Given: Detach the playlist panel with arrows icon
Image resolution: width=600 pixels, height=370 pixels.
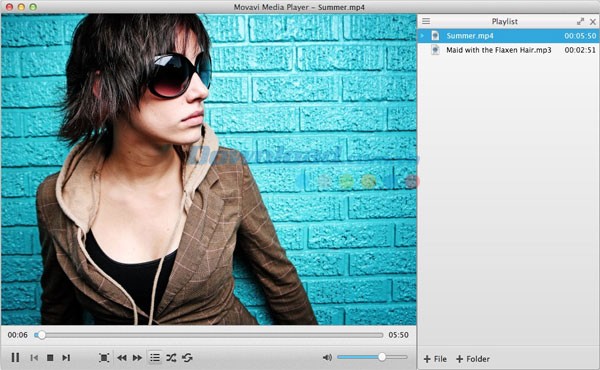Looking at the screenshot, I should coord(580,21).
